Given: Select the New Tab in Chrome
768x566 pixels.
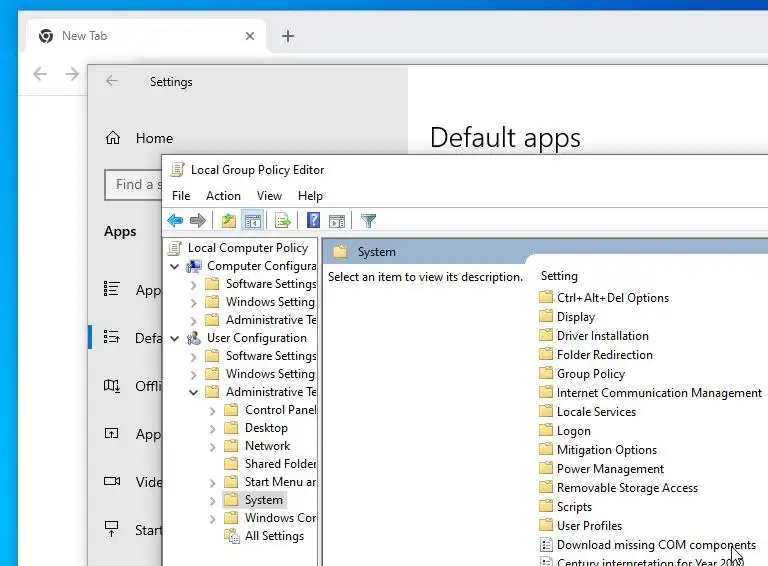Looking at the screenshot, I should coord(146,36).
